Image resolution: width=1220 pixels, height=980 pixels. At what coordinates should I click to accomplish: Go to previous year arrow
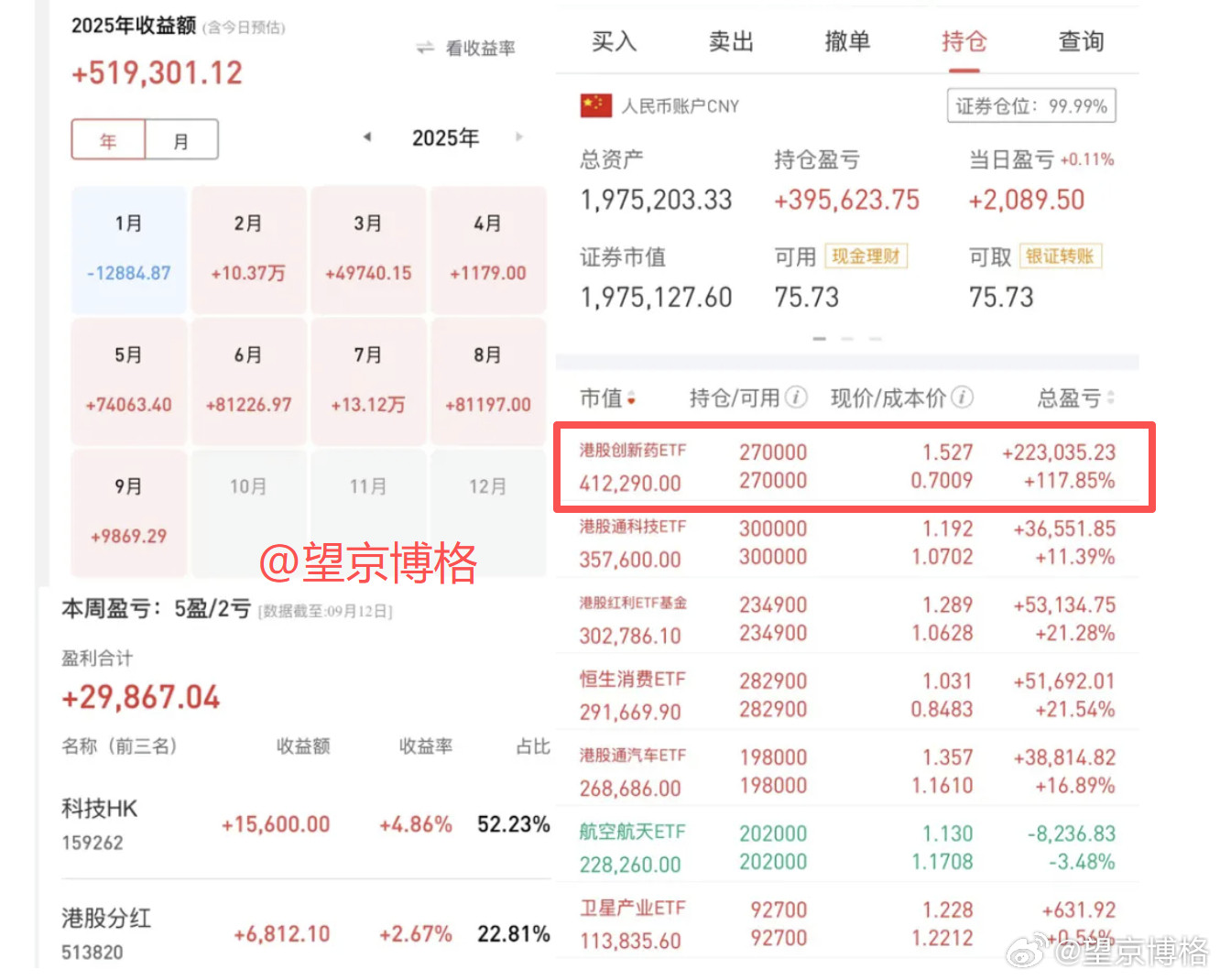pos(366,137)
